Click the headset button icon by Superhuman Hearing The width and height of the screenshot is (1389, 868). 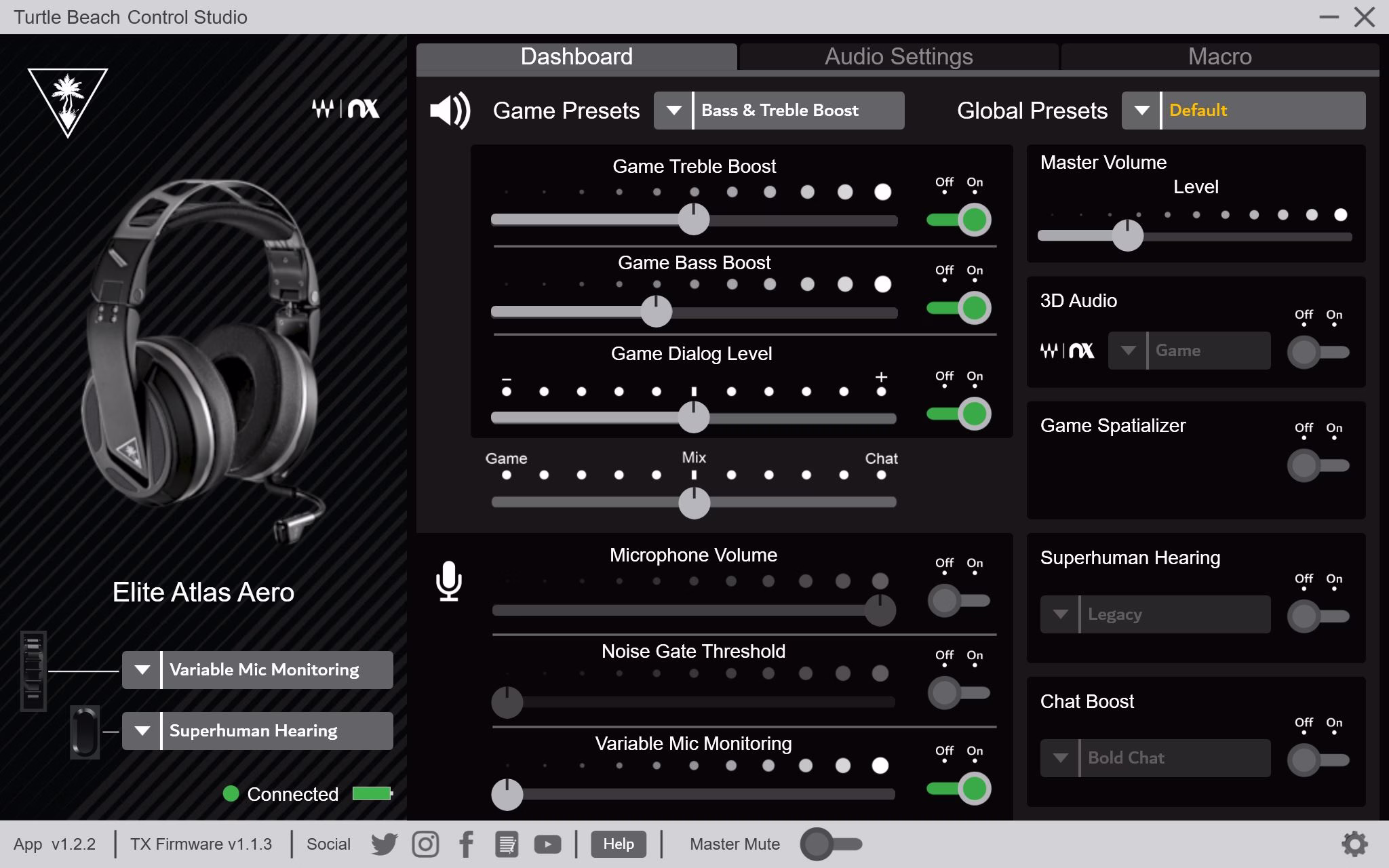pyautogui.click(x=85, y=732)
